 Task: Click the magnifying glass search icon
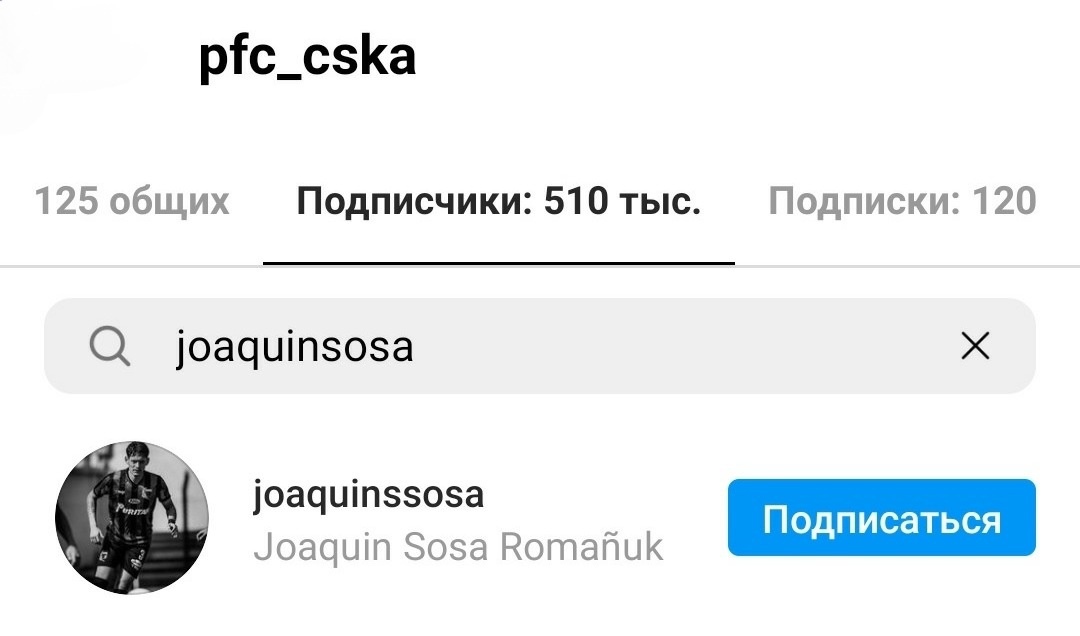click(x=110, y=346)
